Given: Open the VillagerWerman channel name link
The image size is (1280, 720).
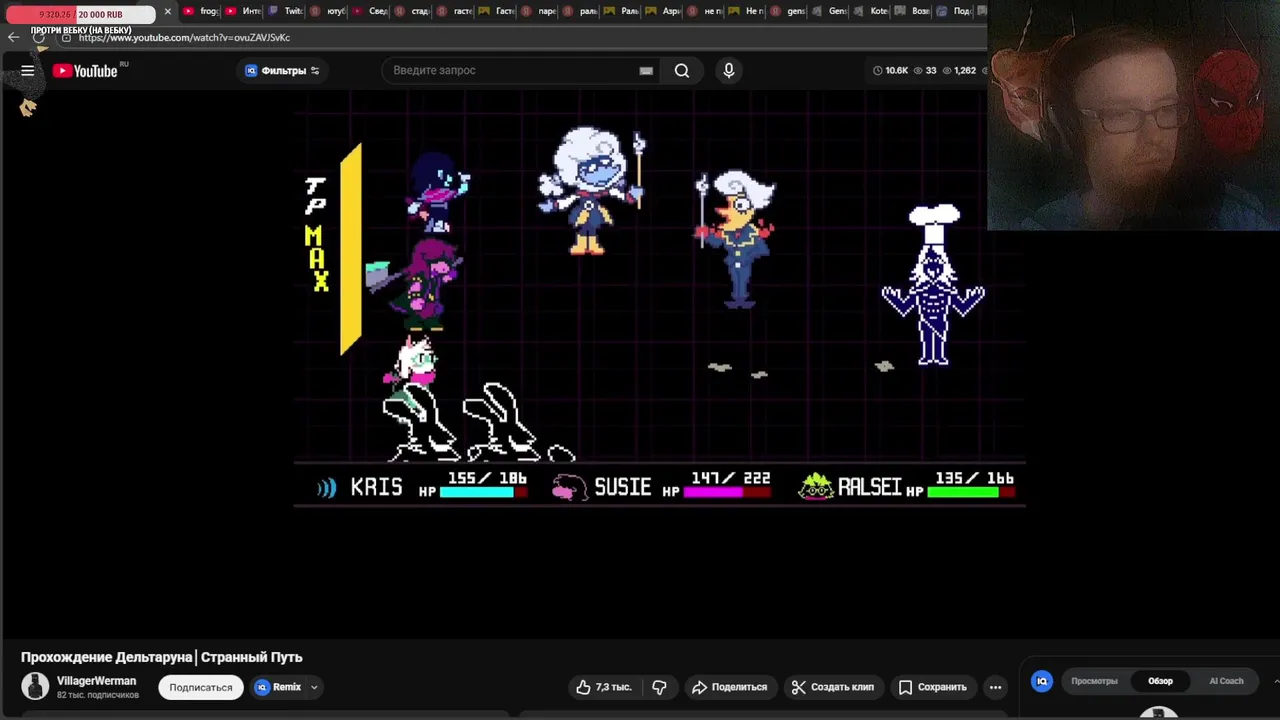Looking at the screenshot, I should click(x=96, y=681).
